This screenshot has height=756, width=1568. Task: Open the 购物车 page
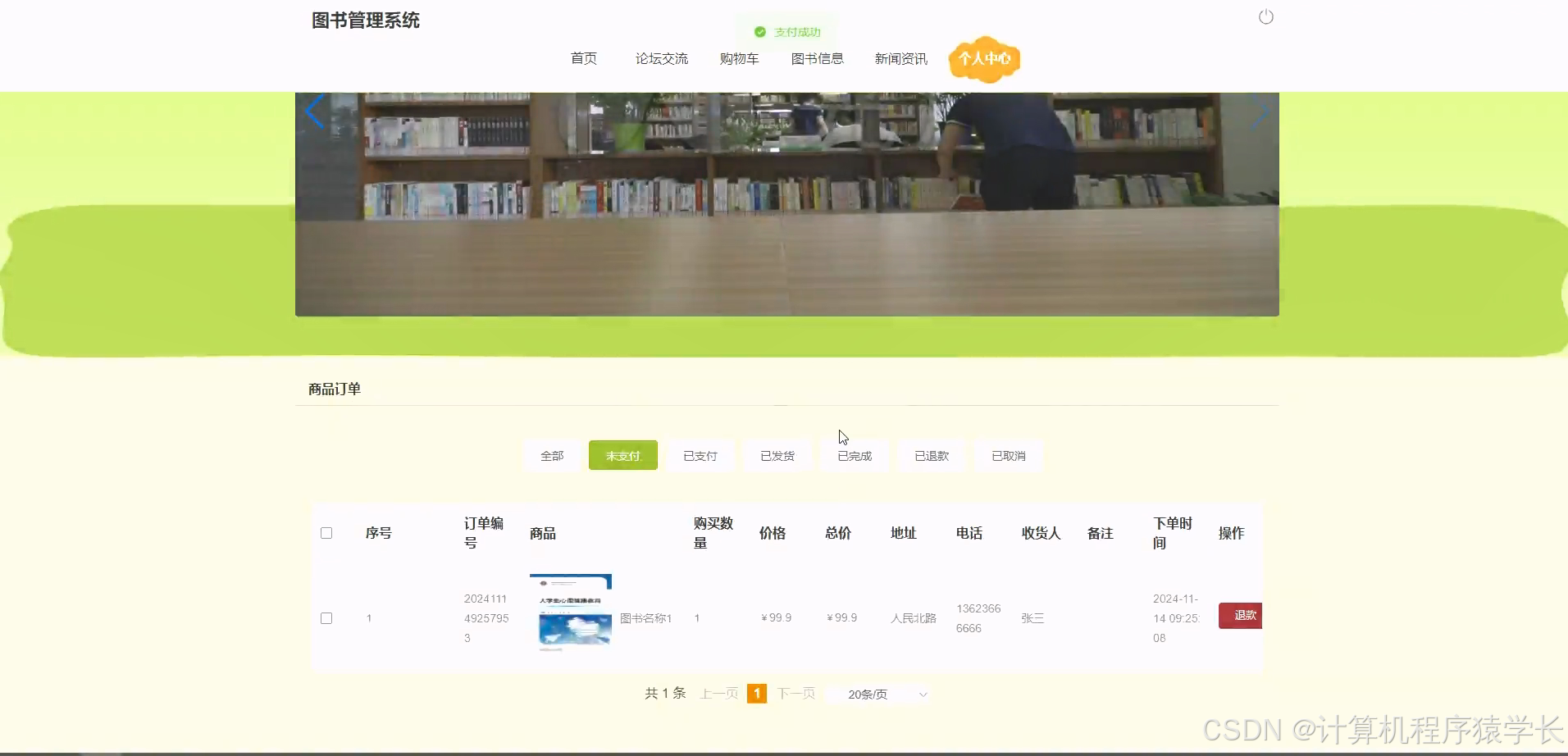738,58
